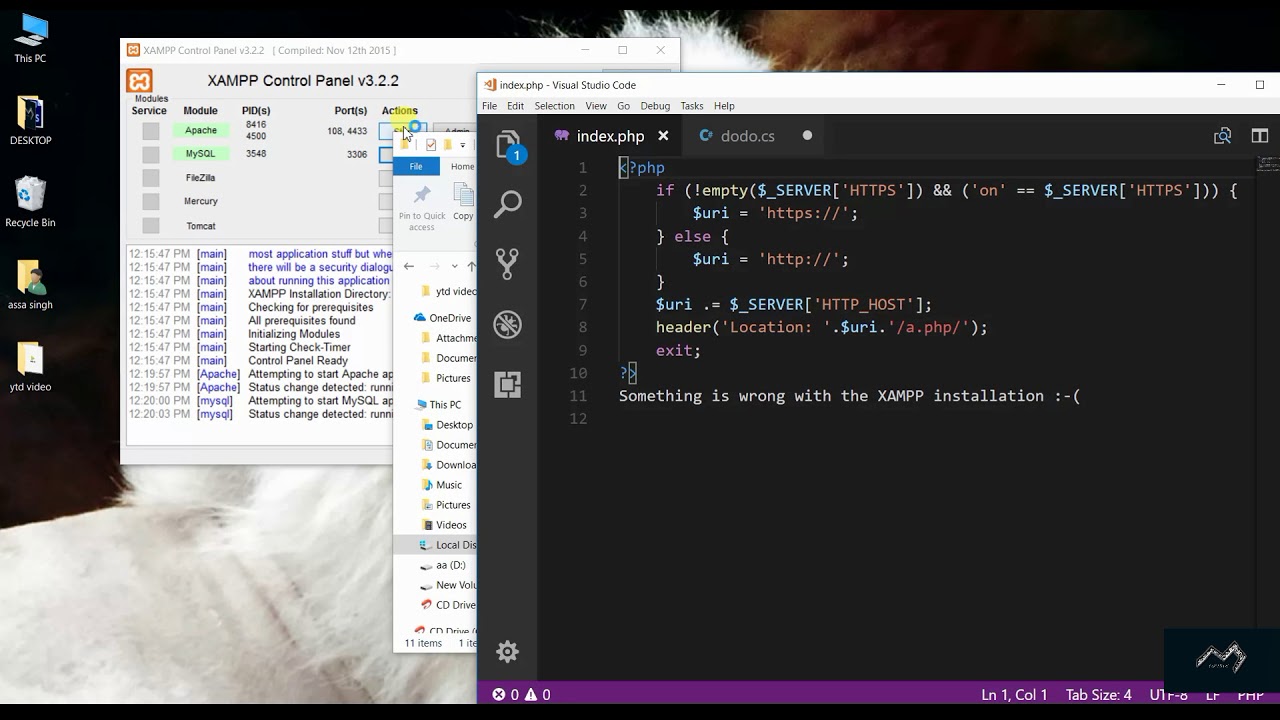Screen dimensions: 1280x720
Task: Click the Properties checkmark in quick access toolbar
Action: 431,145
